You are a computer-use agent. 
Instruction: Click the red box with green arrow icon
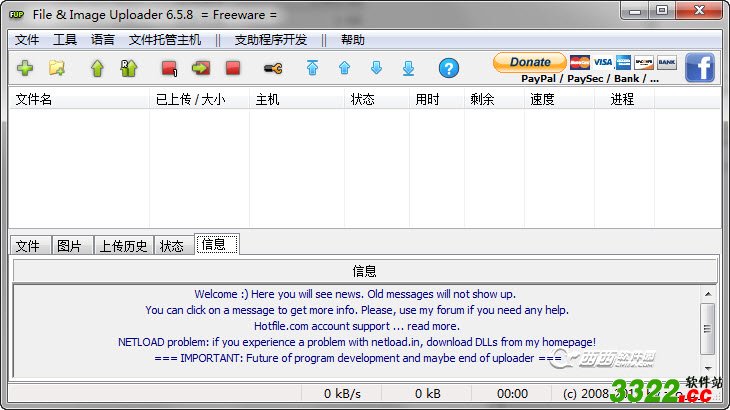pyautogui.click(x=201, y=68)
